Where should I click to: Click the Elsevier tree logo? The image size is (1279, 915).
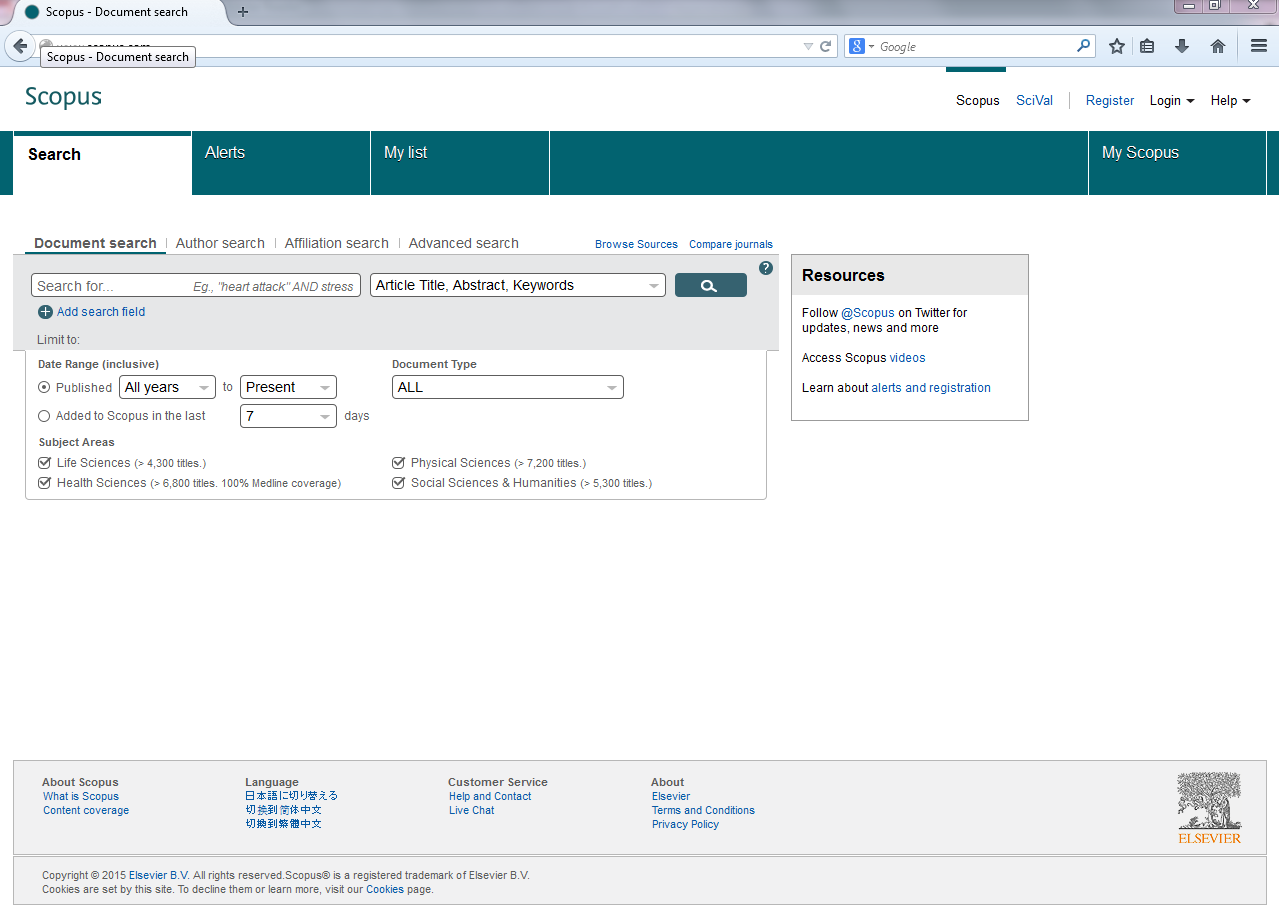(x=1209, y=808)
